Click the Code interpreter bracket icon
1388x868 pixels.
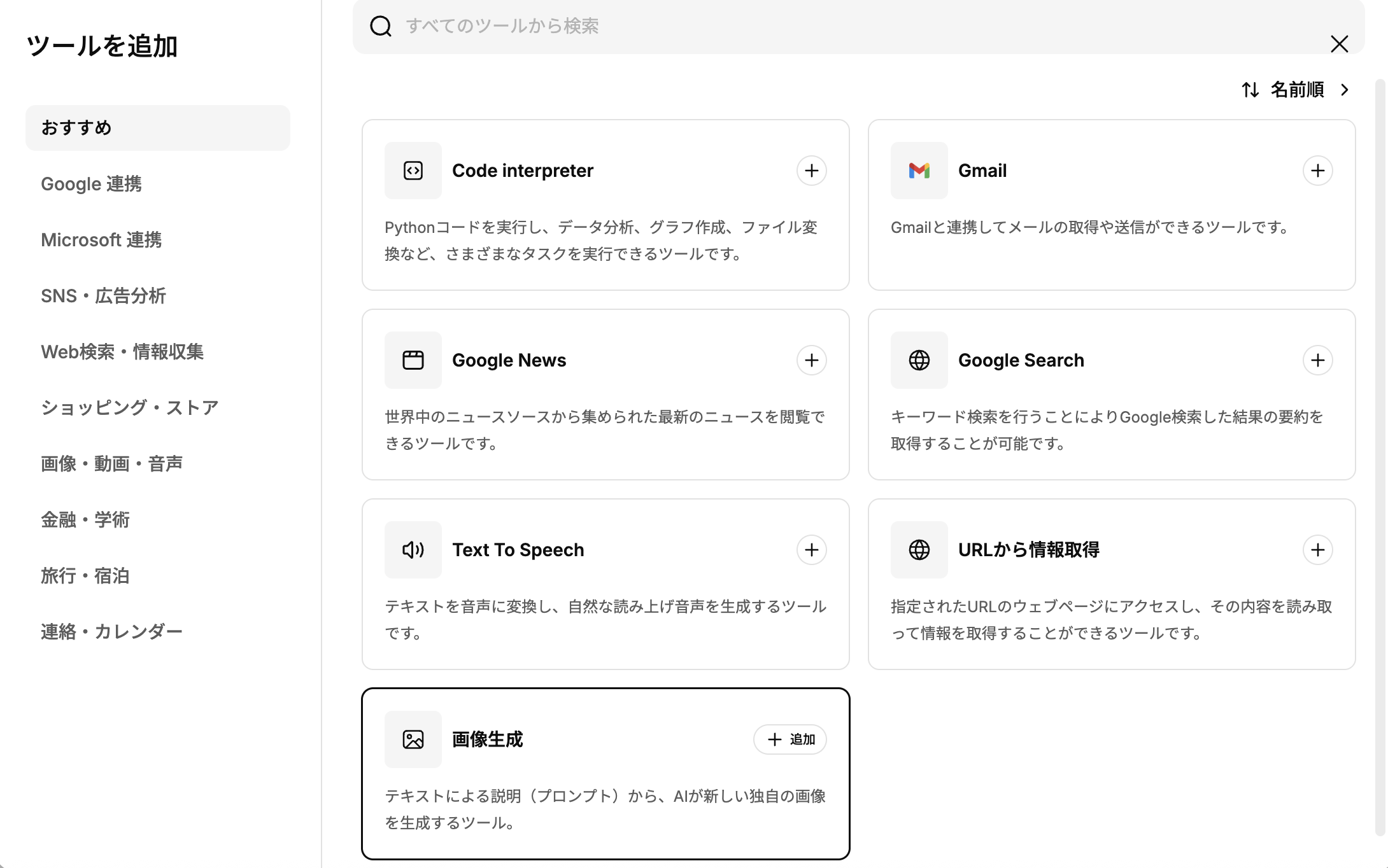413,171
